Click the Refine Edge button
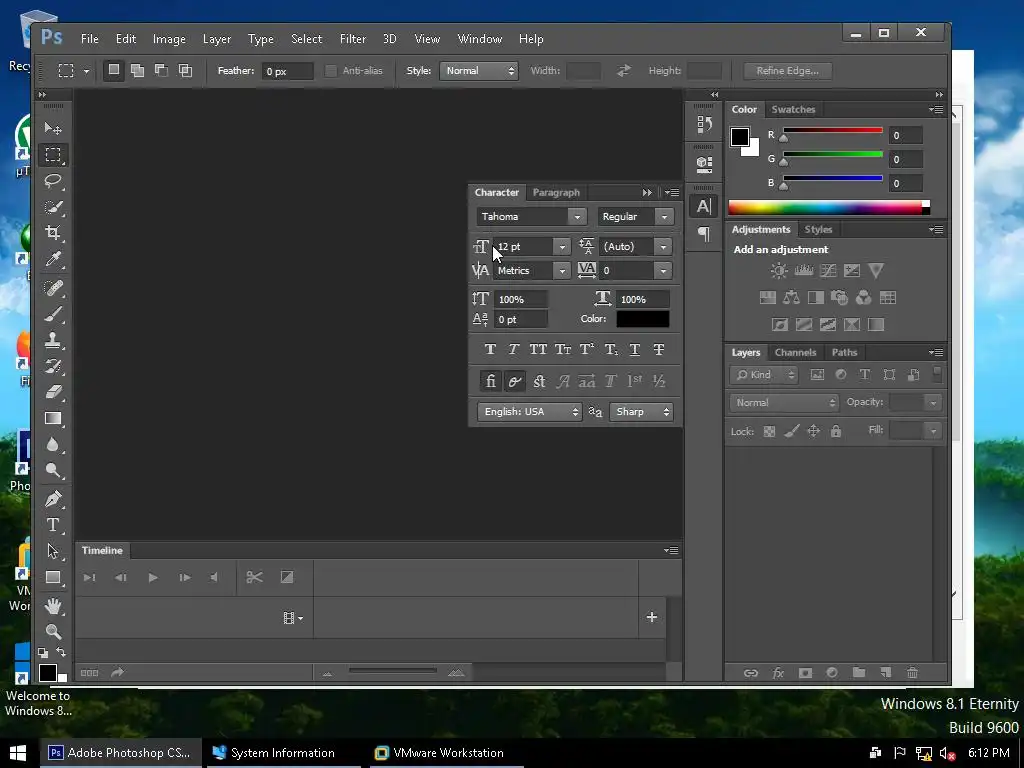The width and height of the screenshot is (1024, 768). pos(788,71)
